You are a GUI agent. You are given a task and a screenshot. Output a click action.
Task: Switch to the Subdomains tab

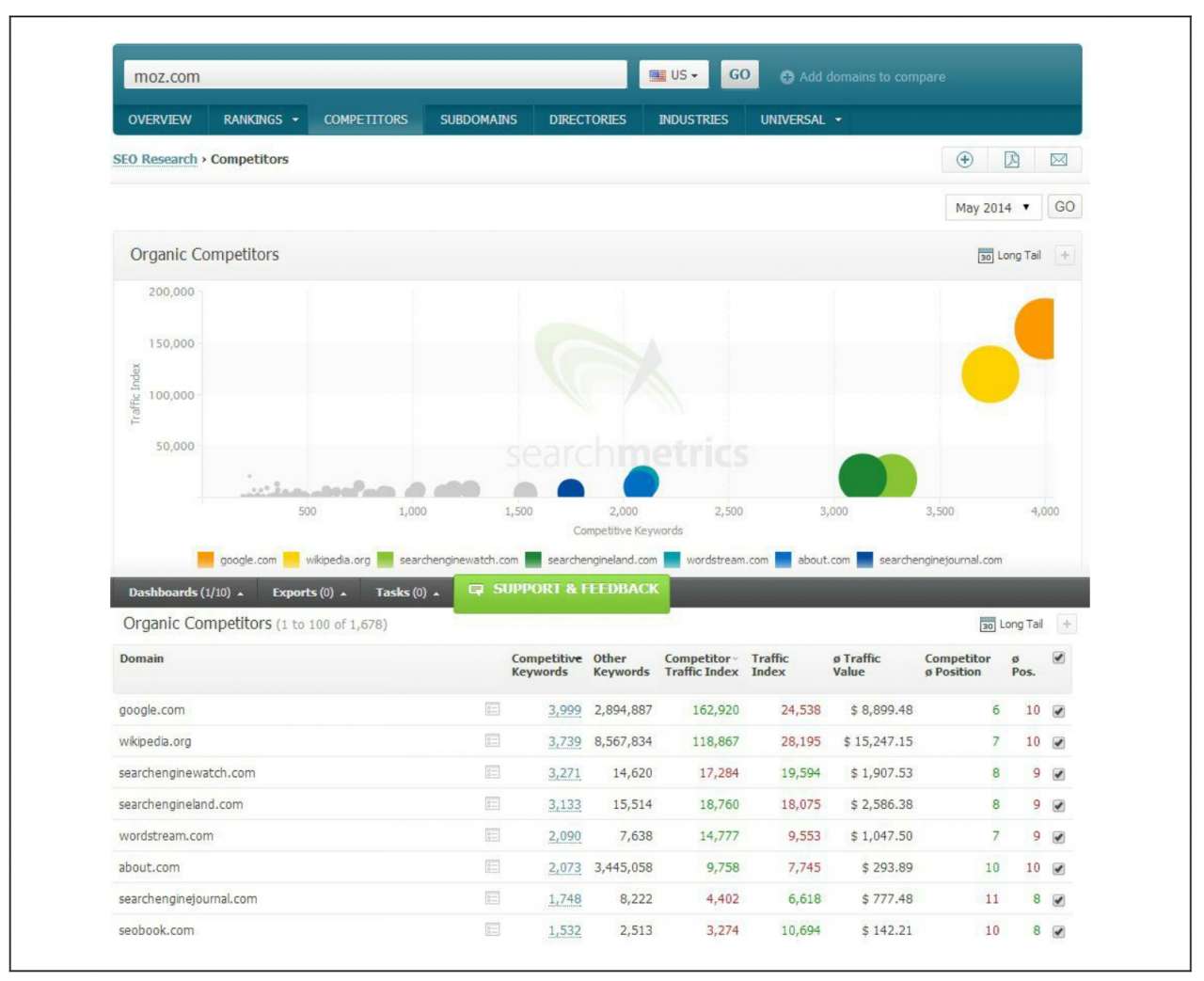point(479,119)
